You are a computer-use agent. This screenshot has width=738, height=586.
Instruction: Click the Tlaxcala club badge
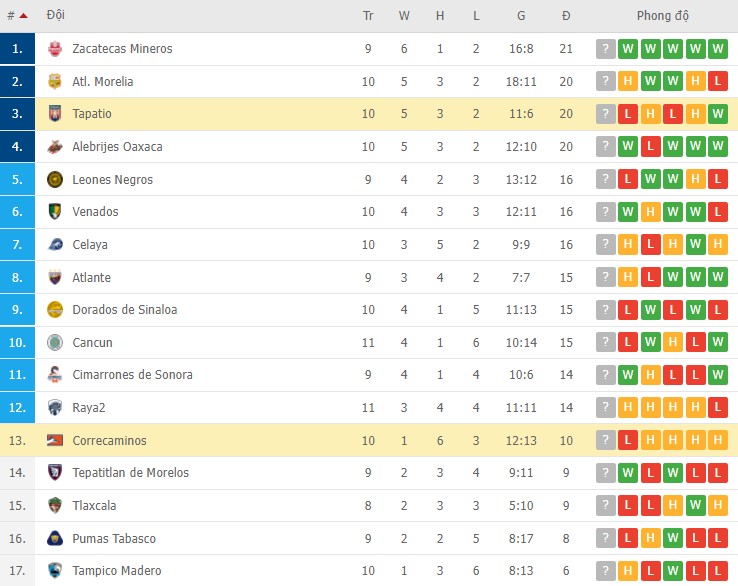(55, 506)
